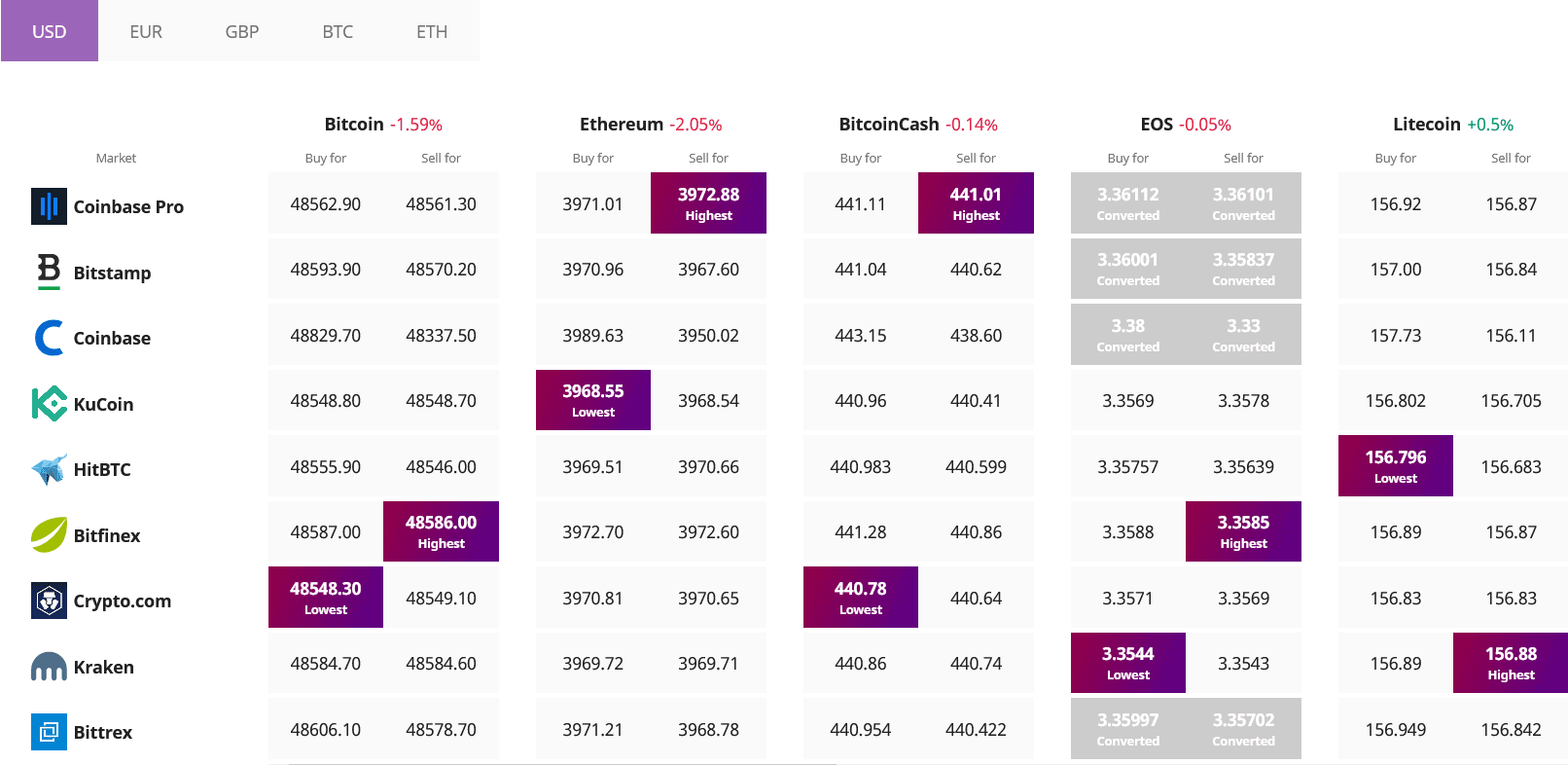This screenshot has height=765, width=1568.
Task: Click highlighted Ethereum buy price 3968.55 Lowest
Action: pos(593,400)
